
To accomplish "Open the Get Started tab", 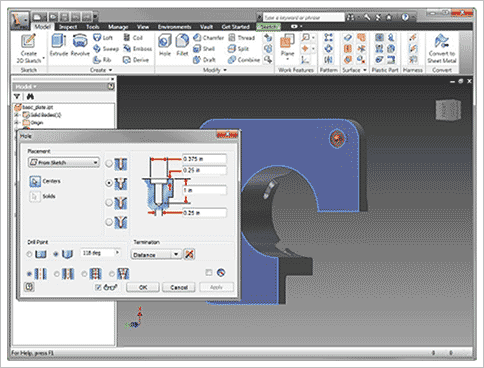I will (x=235, y=27).
